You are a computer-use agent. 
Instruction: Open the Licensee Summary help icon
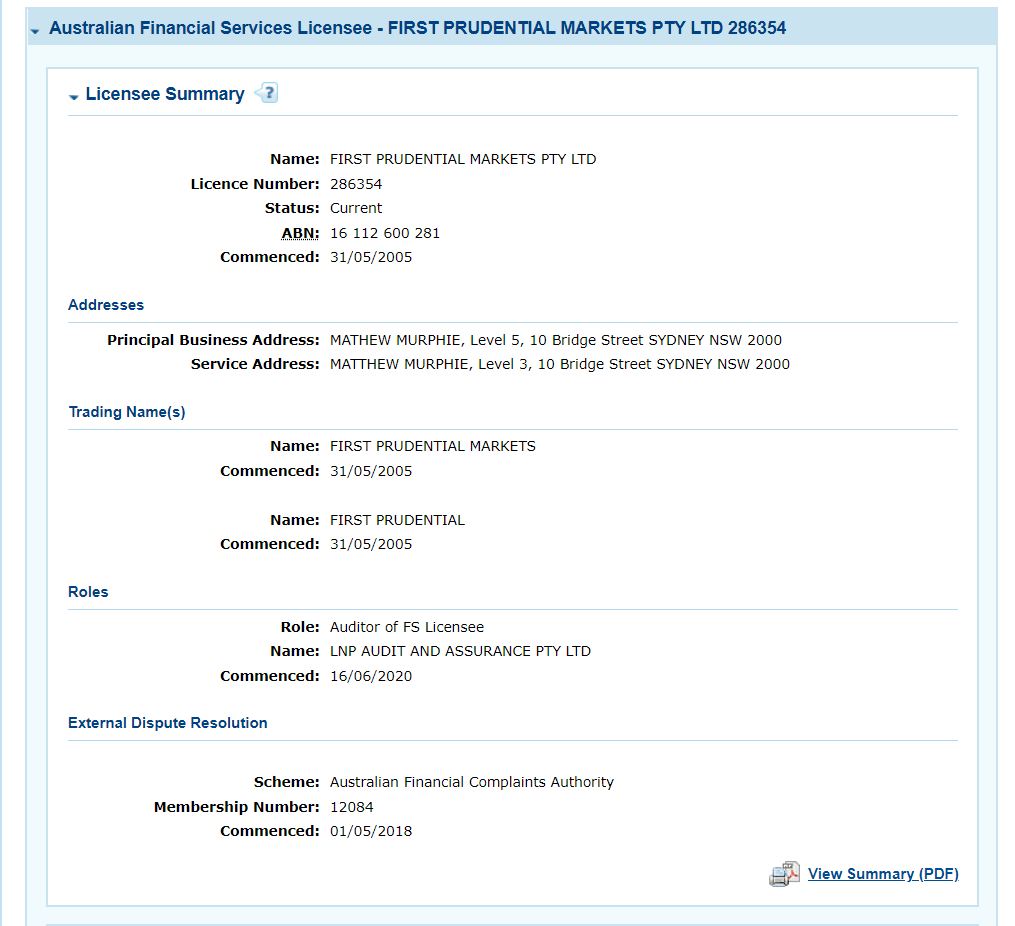[266, 93]
